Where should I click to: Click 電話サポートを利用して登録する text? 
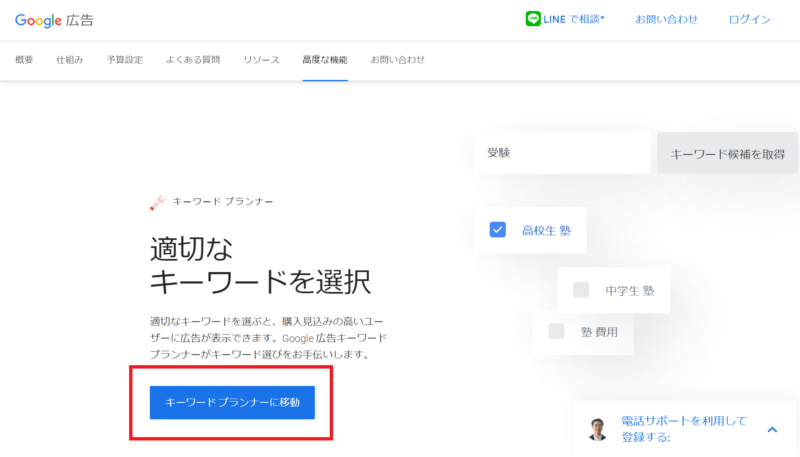[683, 429]
